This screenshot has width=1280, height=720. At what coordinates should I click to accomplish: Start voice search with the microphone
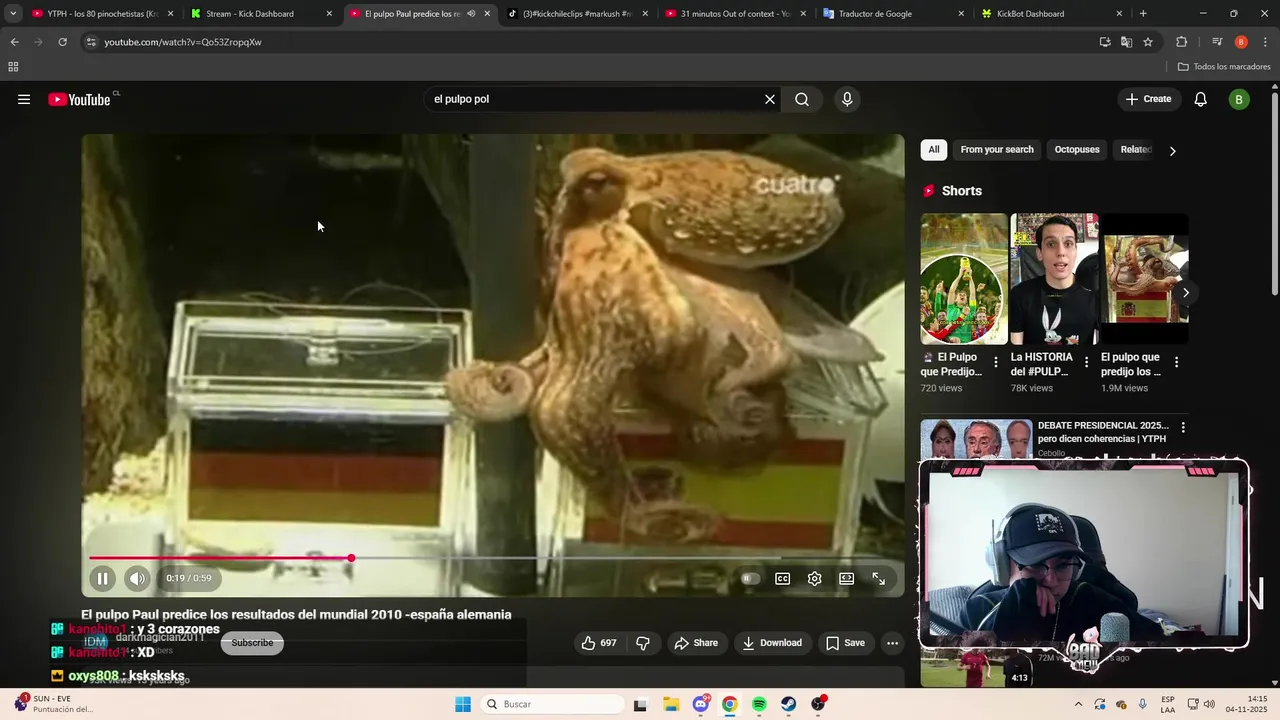click(x=847, y=99)
